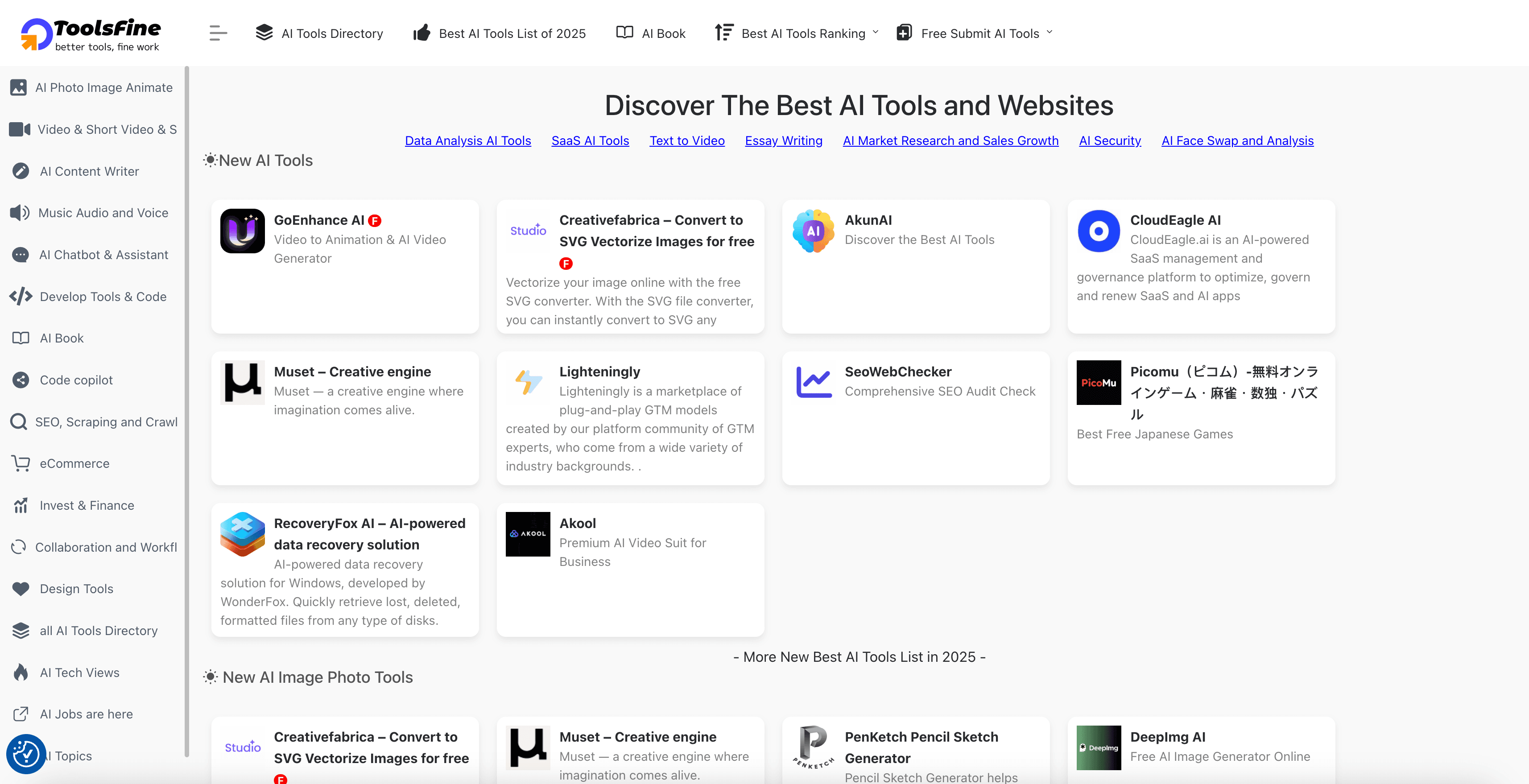1529x784 pixels.
Task: Click the RecoveryFox AI logo
Action: (x=242, y=534)
